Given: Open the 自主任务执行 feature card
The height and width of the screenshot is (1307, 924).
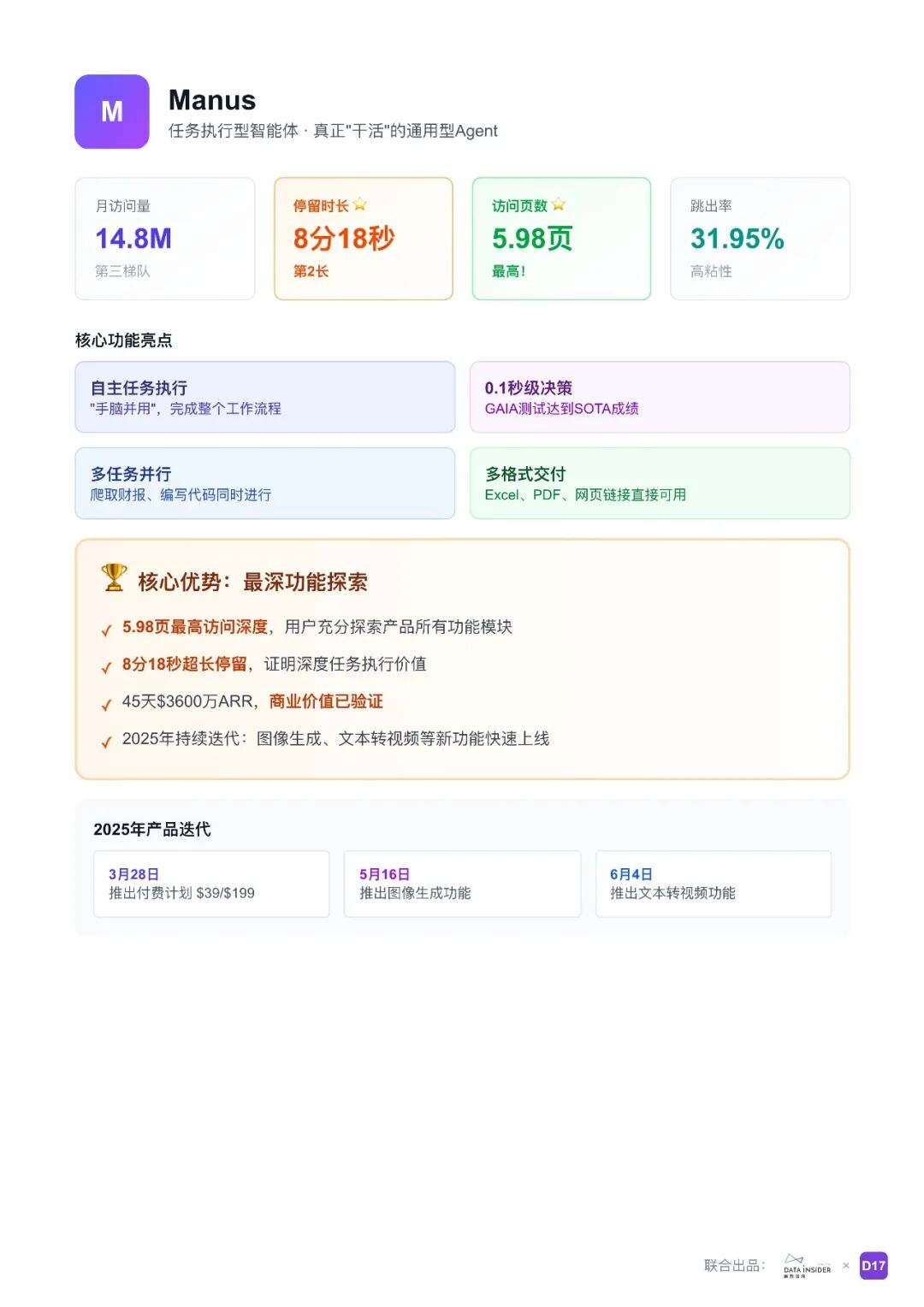Looking at the screenshot, I should [265, 397].
